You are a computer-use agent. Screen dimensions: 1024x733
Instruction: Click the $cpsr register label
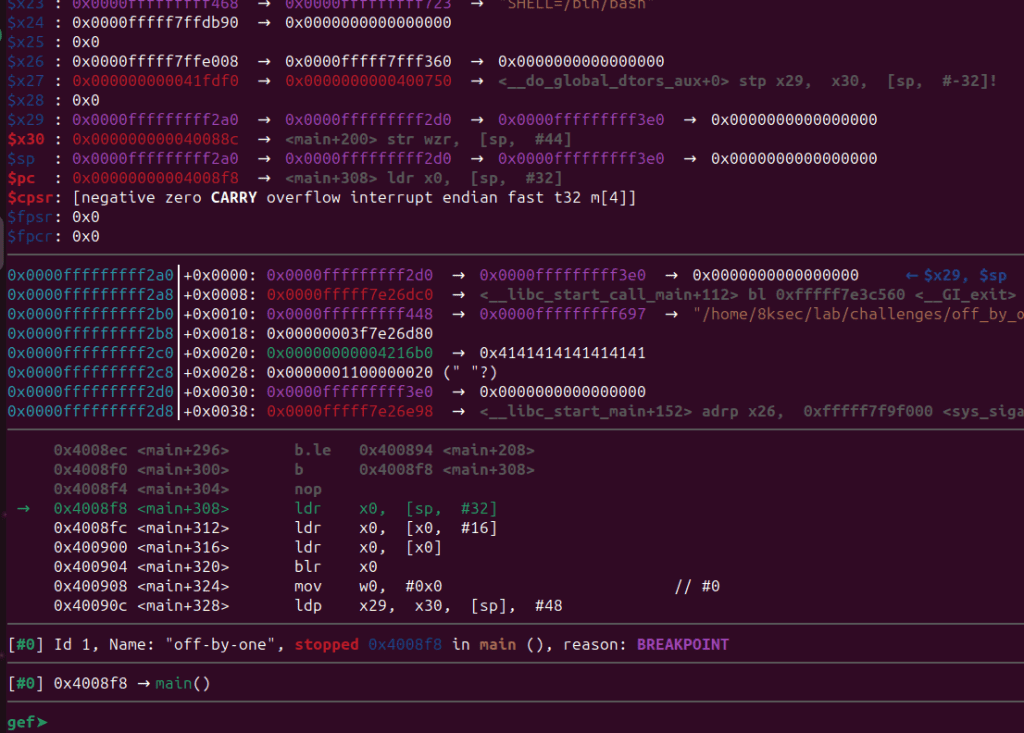pyautogui.click(x=30, y=197)
